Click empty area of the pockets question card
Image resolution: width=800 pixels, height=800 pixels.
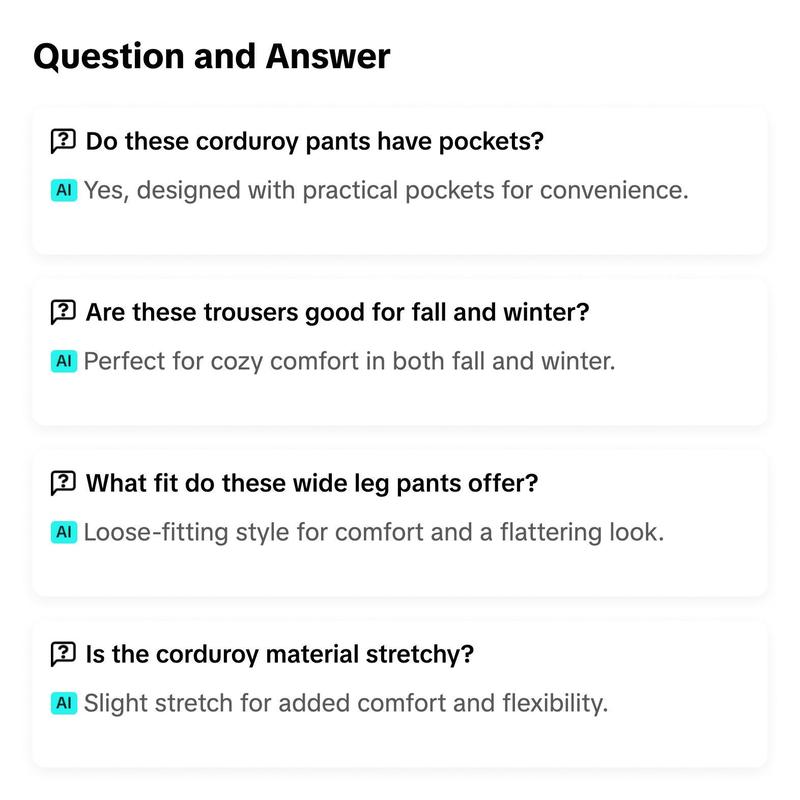coord(399,230)
